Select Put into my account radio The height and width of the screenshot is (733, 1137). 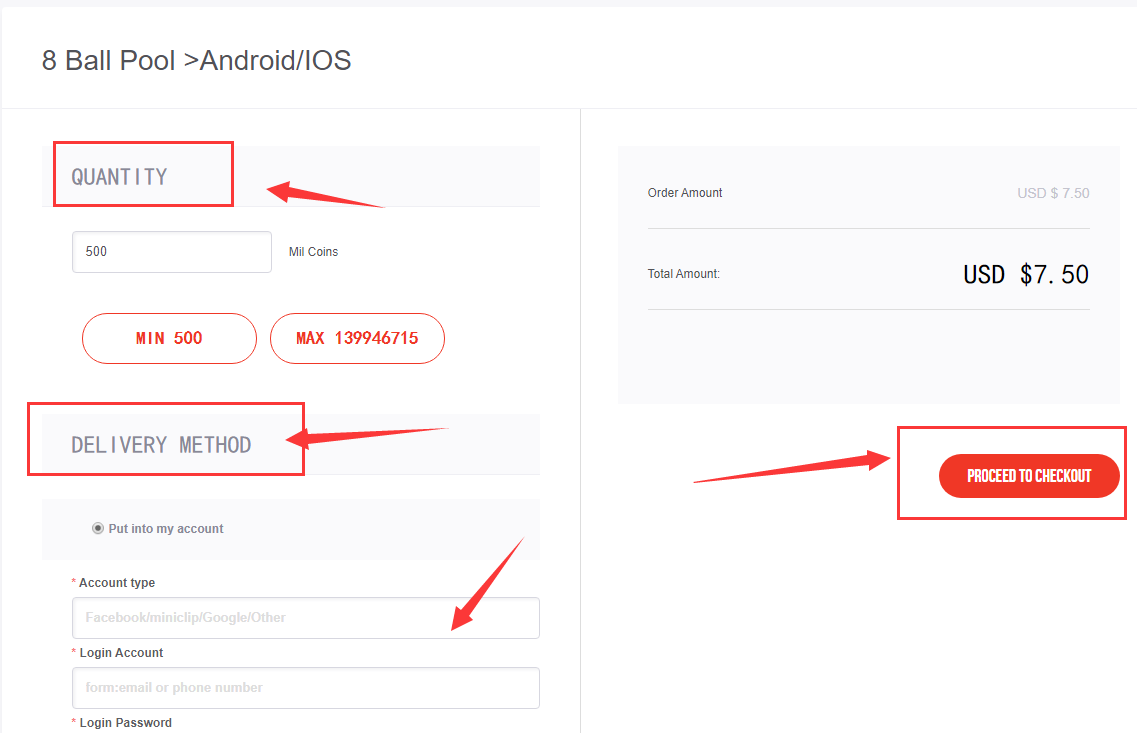tap(98, 529)
